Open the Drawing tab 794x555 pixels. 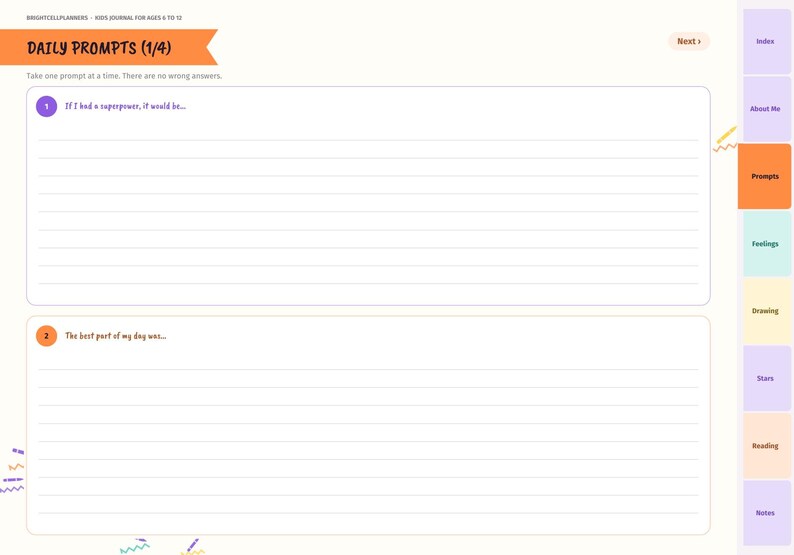767,311
